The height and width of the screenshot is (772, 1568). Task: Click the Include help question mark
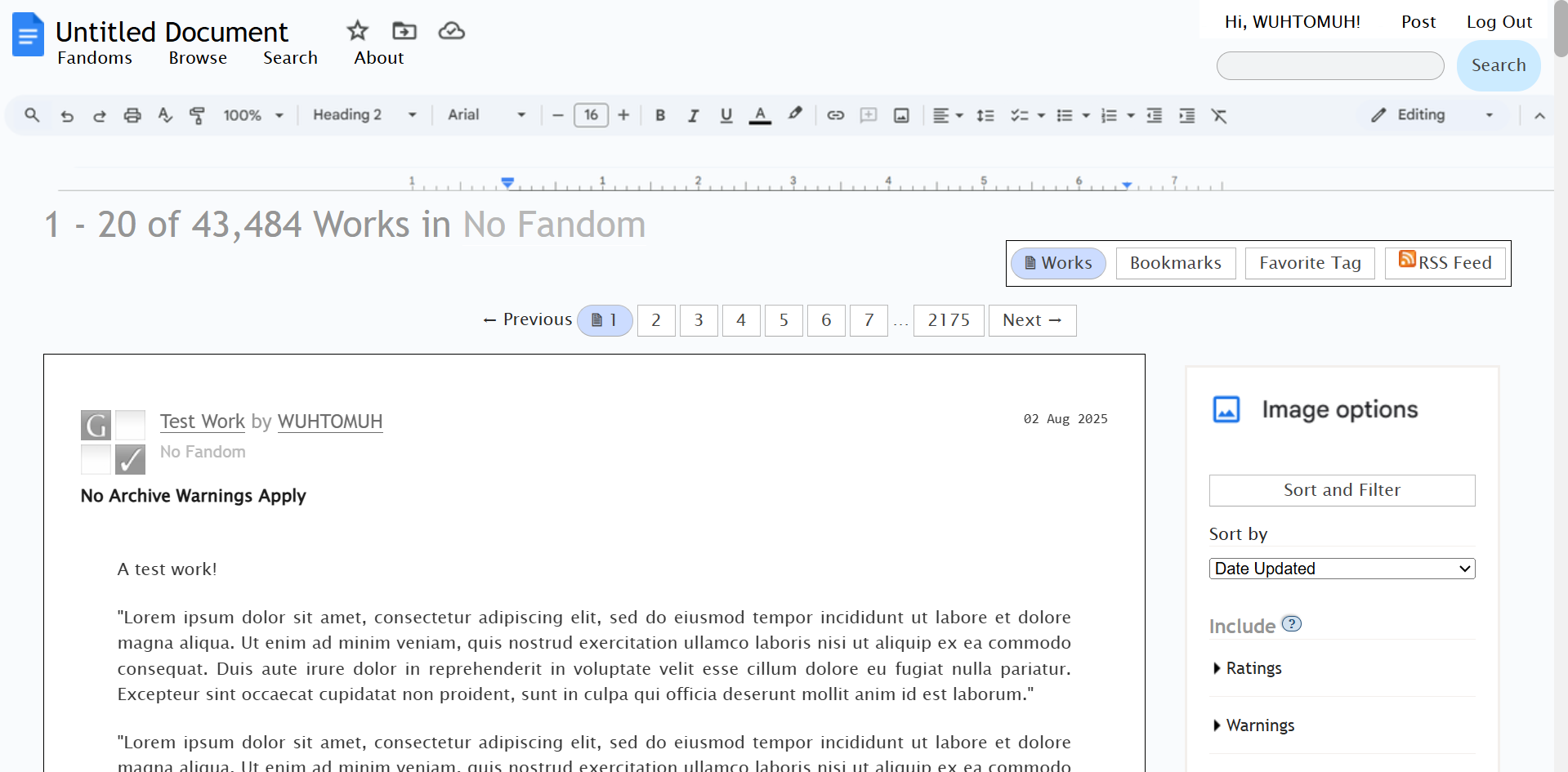tap(1291, 624)
